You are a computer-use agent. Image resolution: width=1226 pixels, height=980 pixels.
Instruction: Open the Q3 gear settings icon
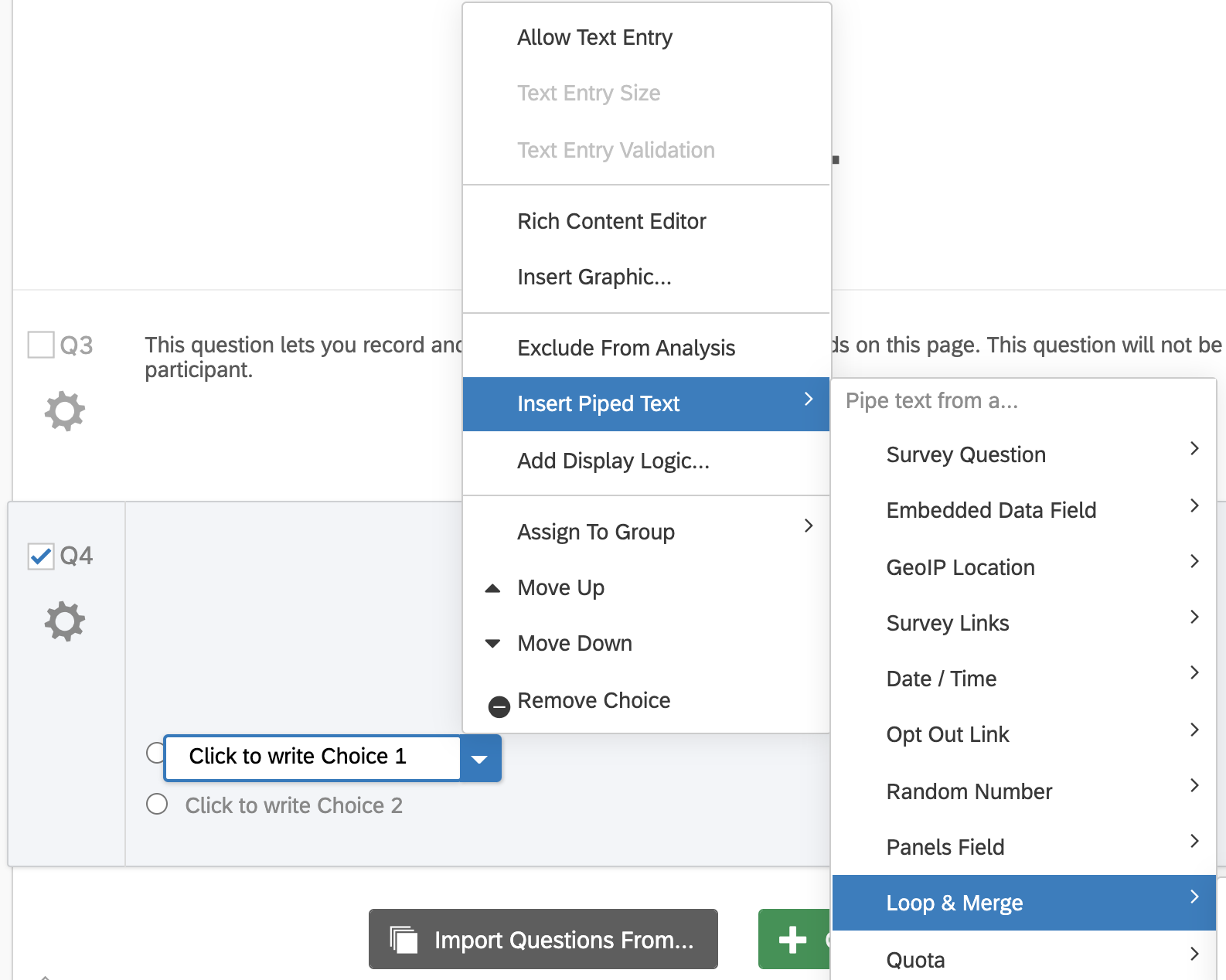pos(65,411)
